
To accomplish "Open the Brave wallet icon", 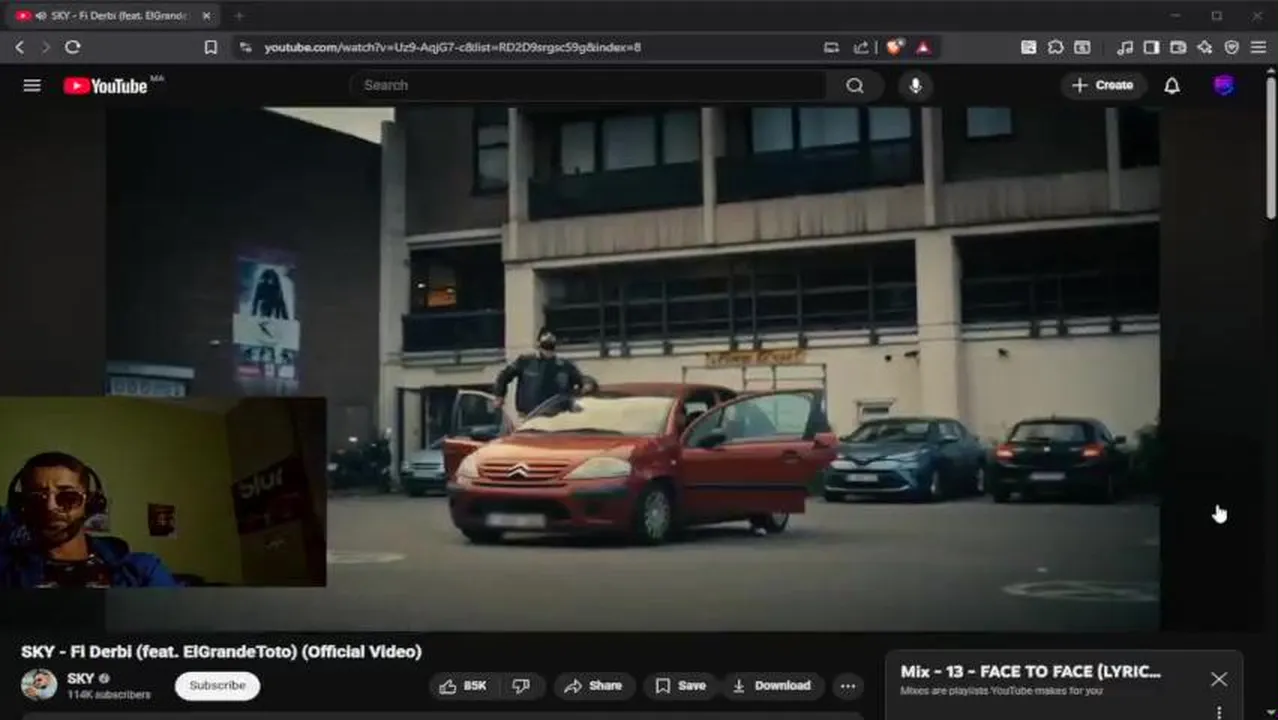I will (1178, 47).
